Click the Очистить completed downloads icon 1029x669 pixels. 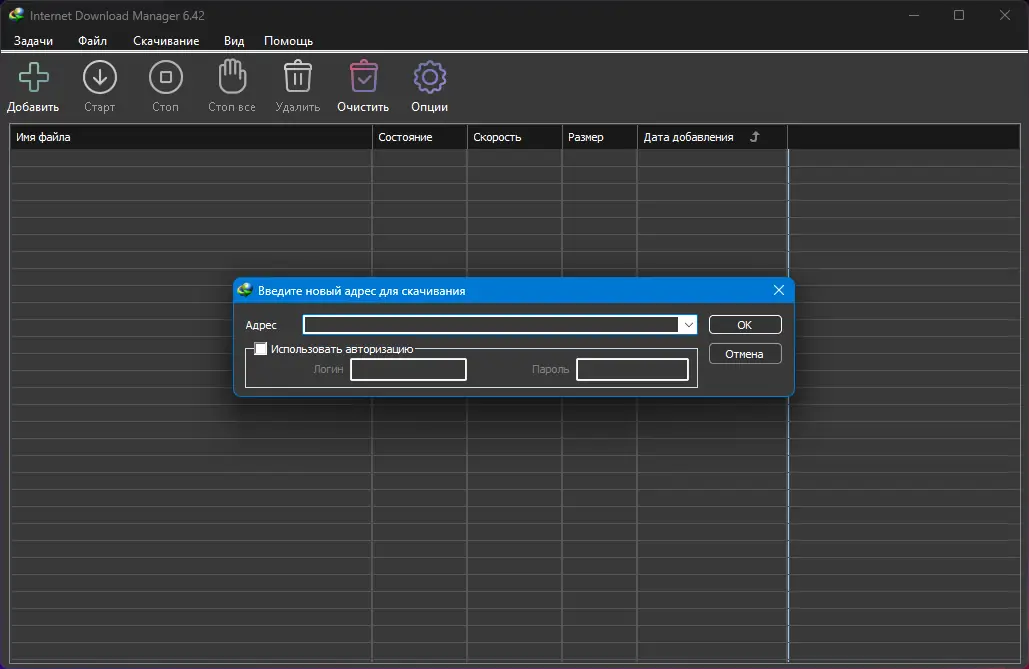364,76
